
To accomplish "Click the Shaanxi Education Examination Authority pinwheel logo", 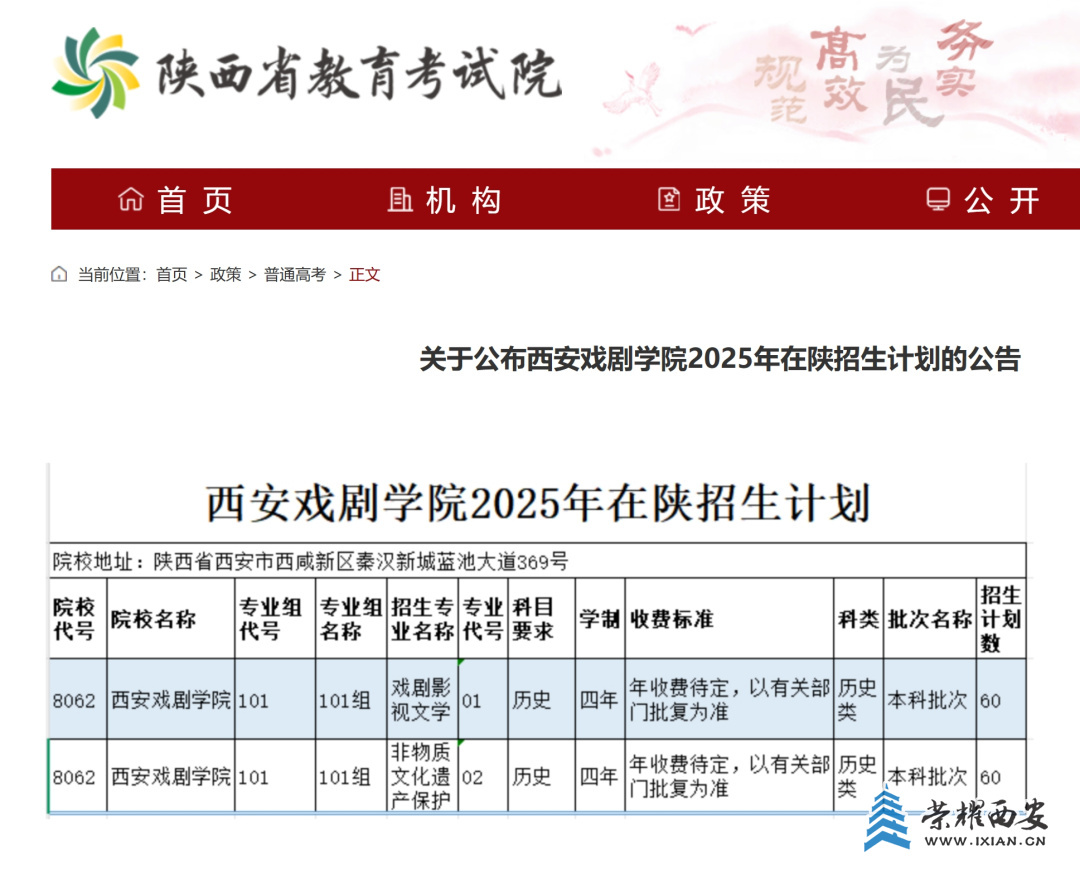I will pos(96,72).
